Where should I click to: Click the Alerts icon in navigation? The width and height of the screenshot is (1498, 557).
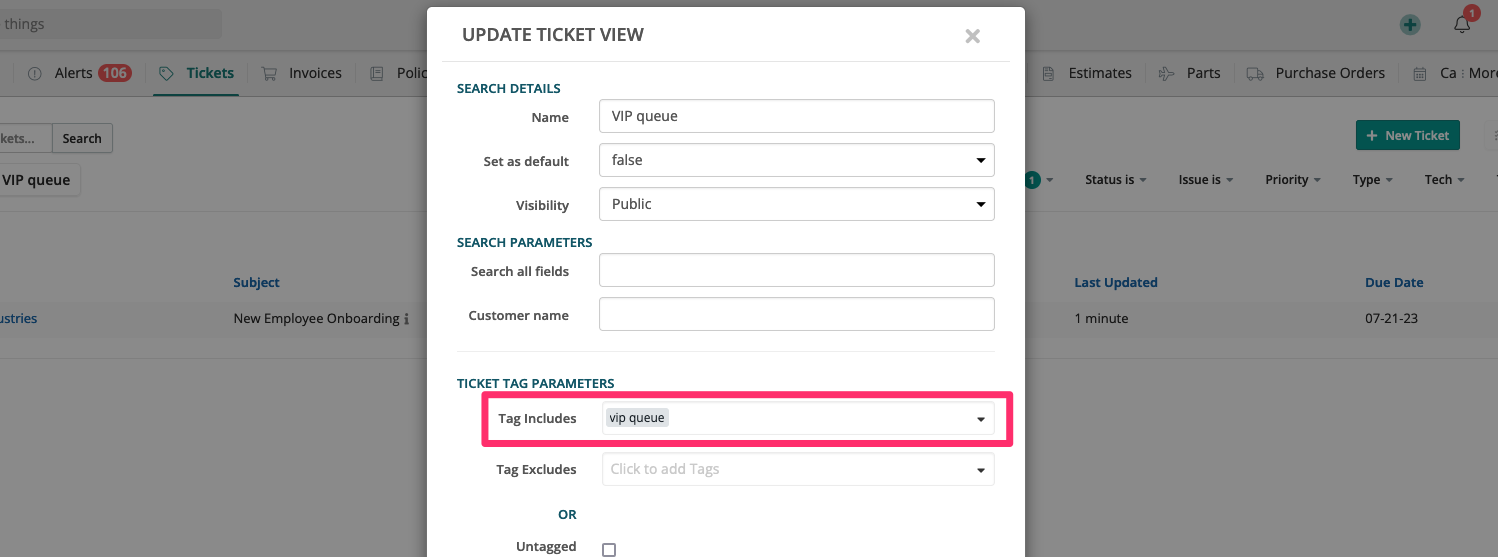35,73
